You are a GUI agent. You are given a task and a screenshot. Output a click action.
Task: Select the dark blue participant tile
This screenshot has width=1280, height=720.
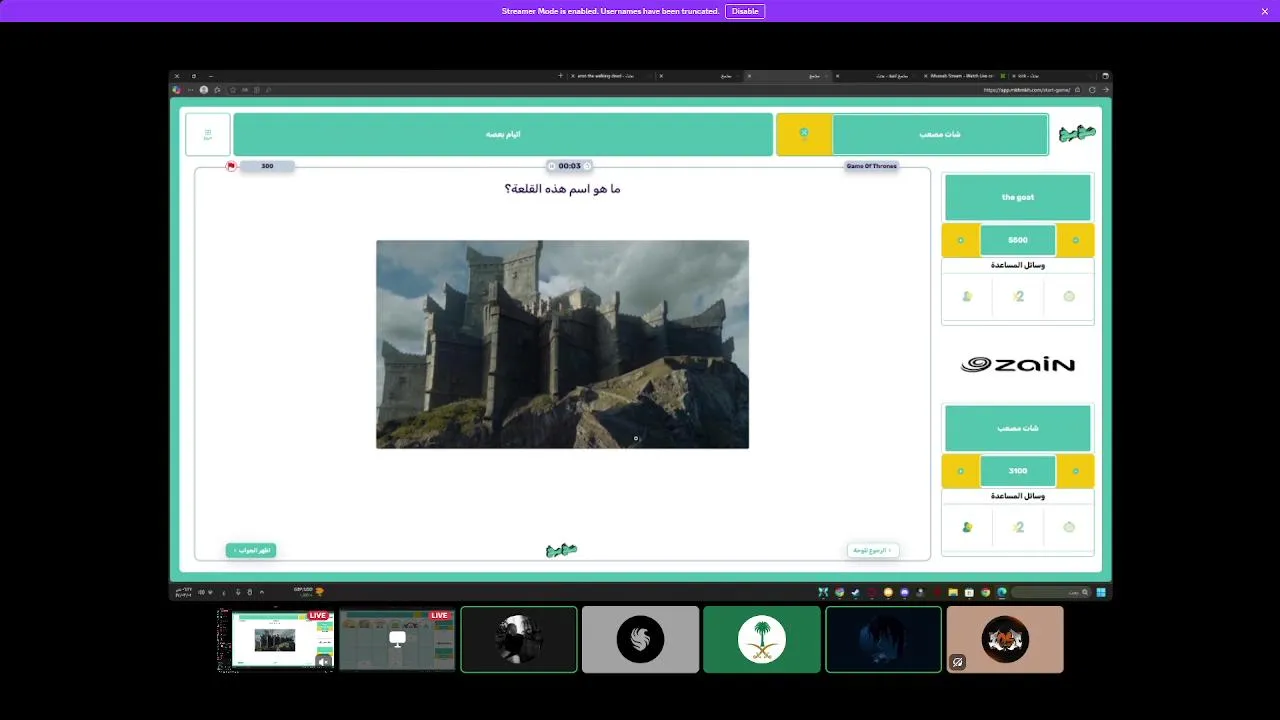(883, 639)
